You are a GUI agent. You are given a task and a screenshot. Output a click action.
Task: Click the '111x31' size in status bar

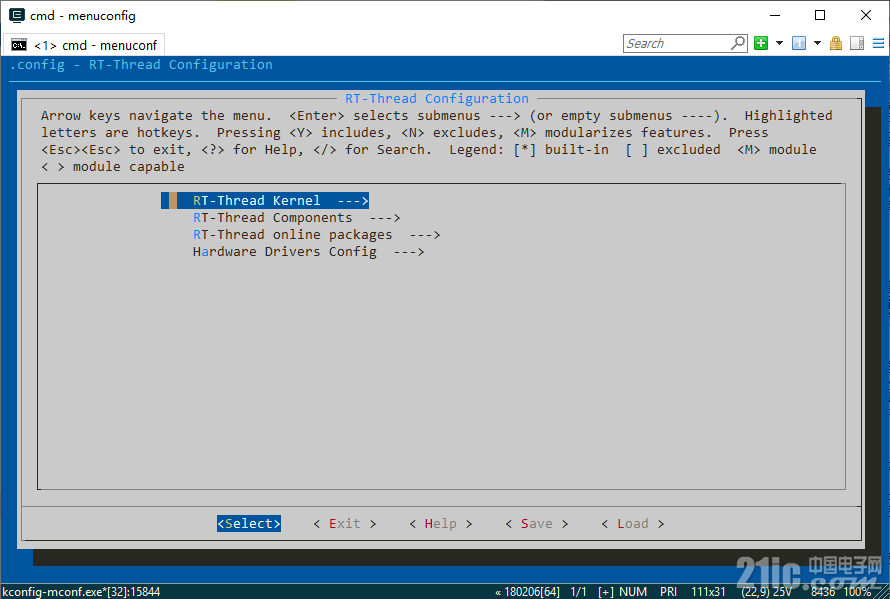coord(708,592)
